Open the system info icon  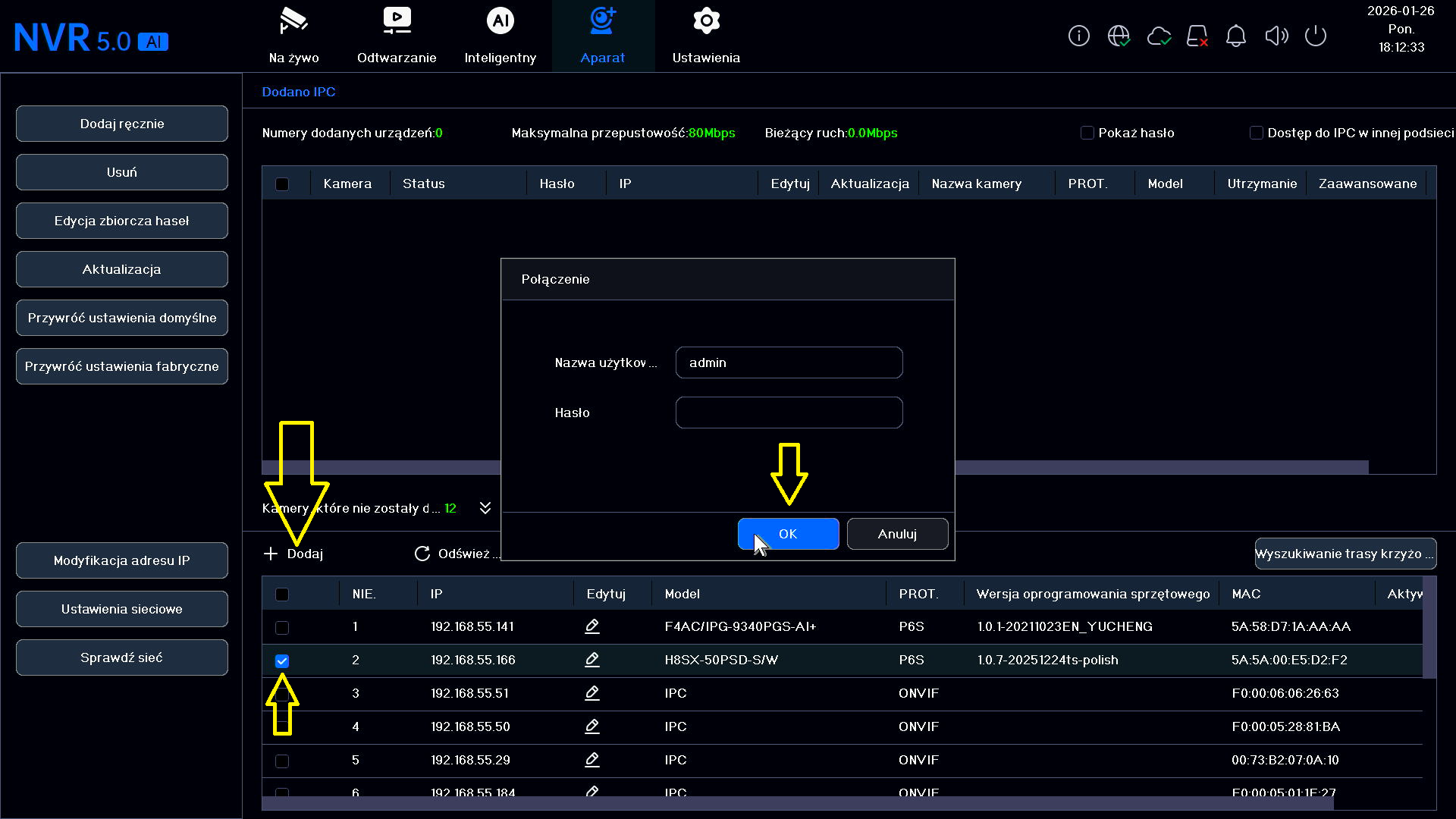1078,36
